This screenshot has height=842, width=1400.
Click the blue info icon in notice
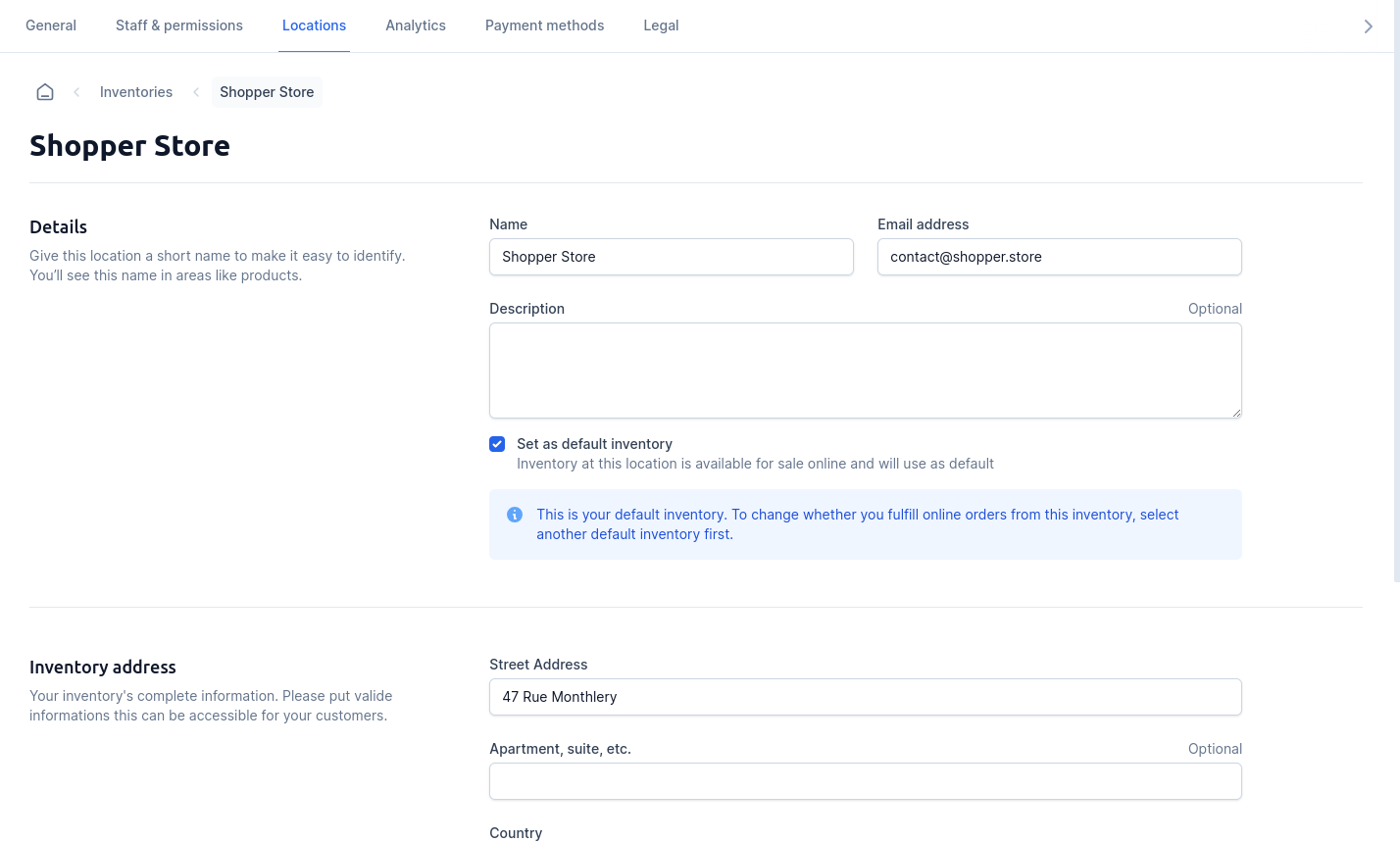click(x=515, y=515)
